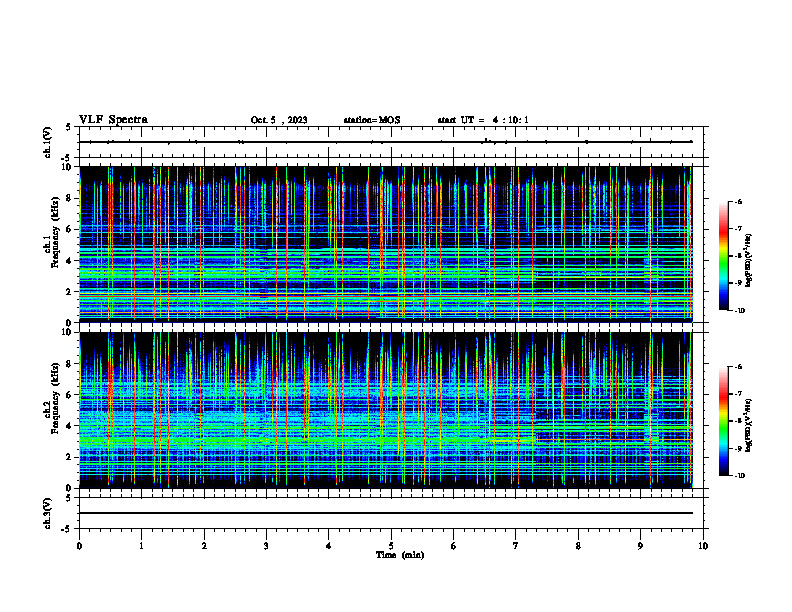Click inside the ch.2 spectrogram panel

385,410
